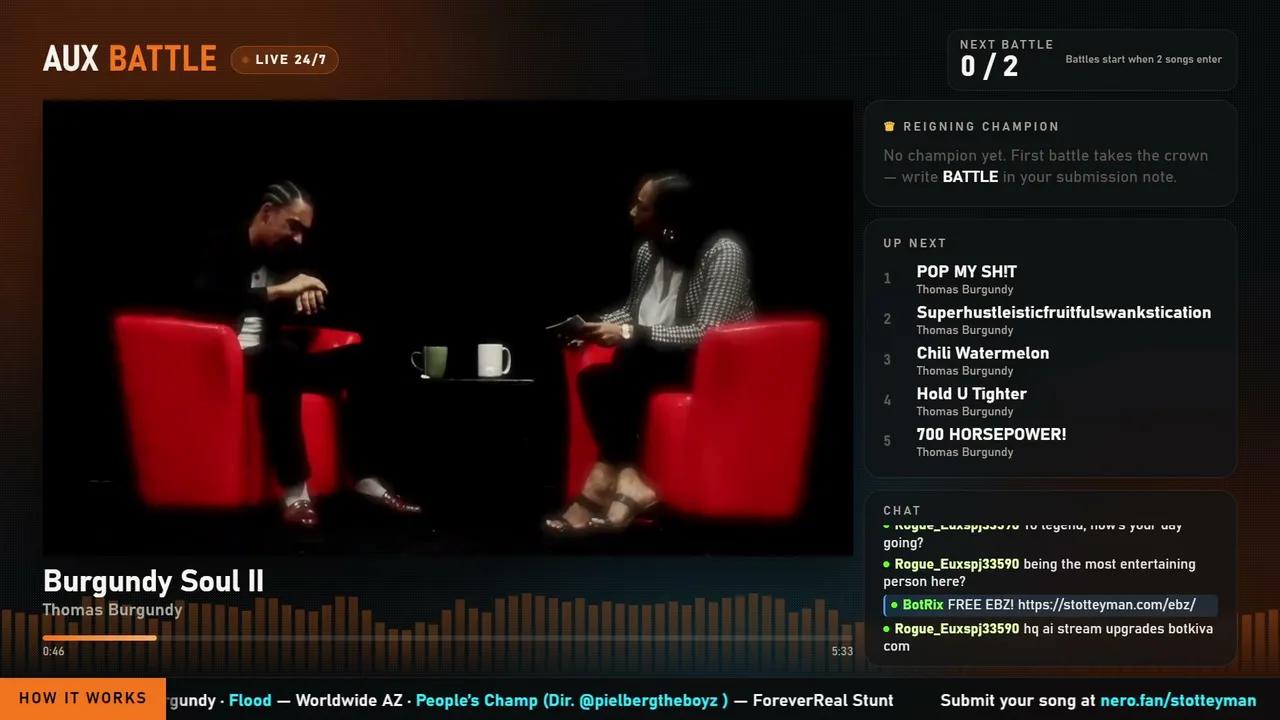Click the song progress bar
The image size is (1280, 720).
pyautogui.click(x=447, y=637)
